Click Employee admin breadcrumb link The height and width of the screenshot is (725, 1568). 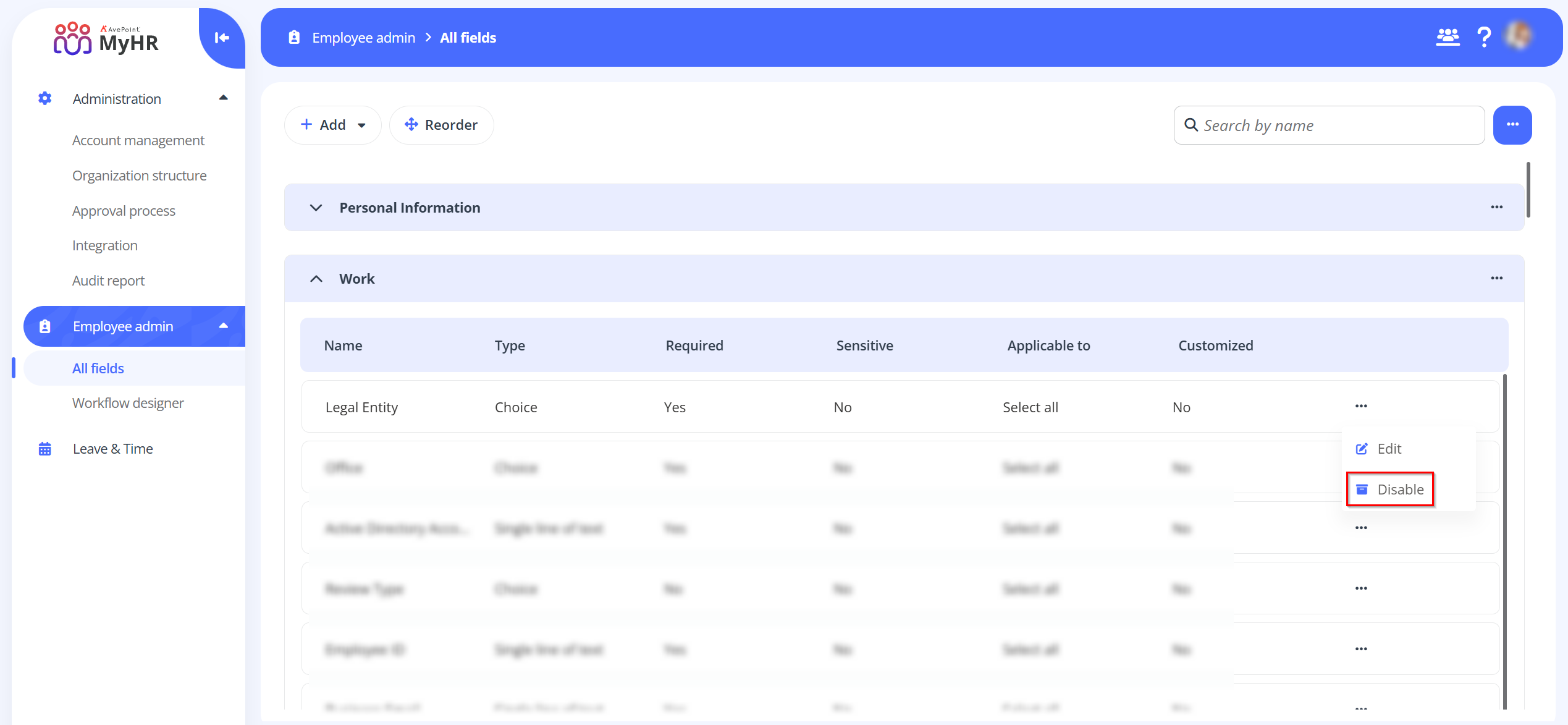click(x=364, y=38)
